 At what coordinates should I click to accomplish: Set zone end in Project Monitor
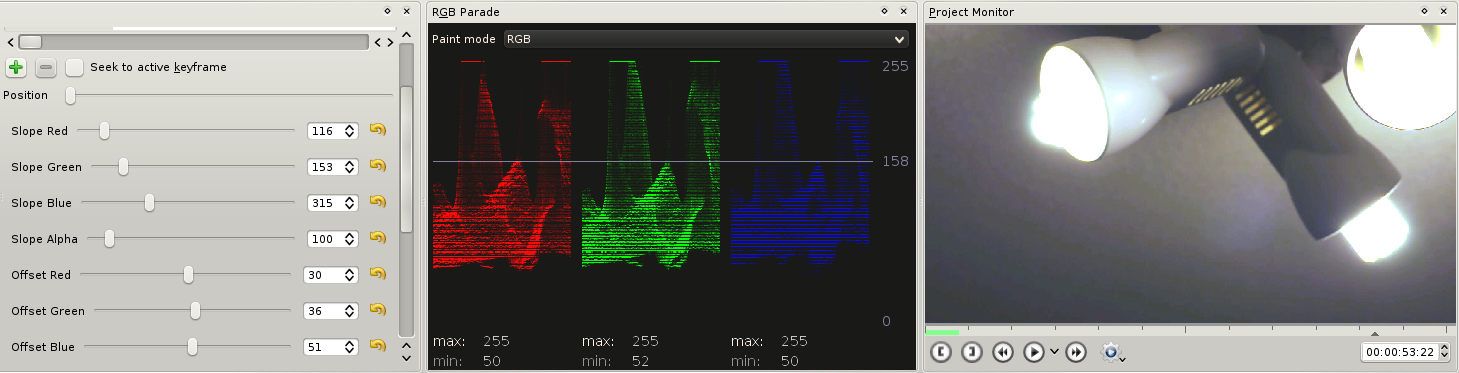coord(971,352)
